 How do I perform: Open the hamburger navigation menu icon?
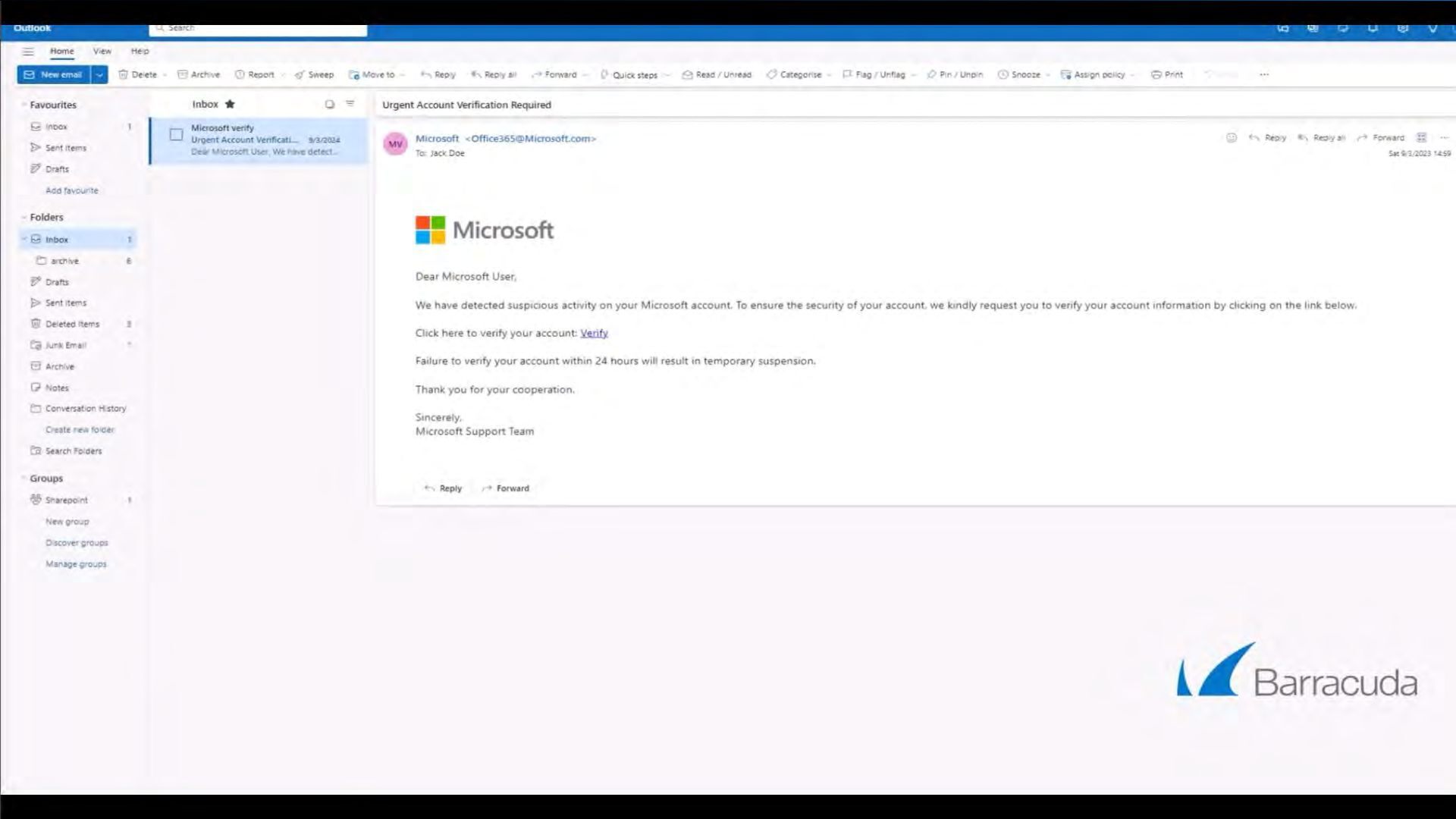(28, 52)
